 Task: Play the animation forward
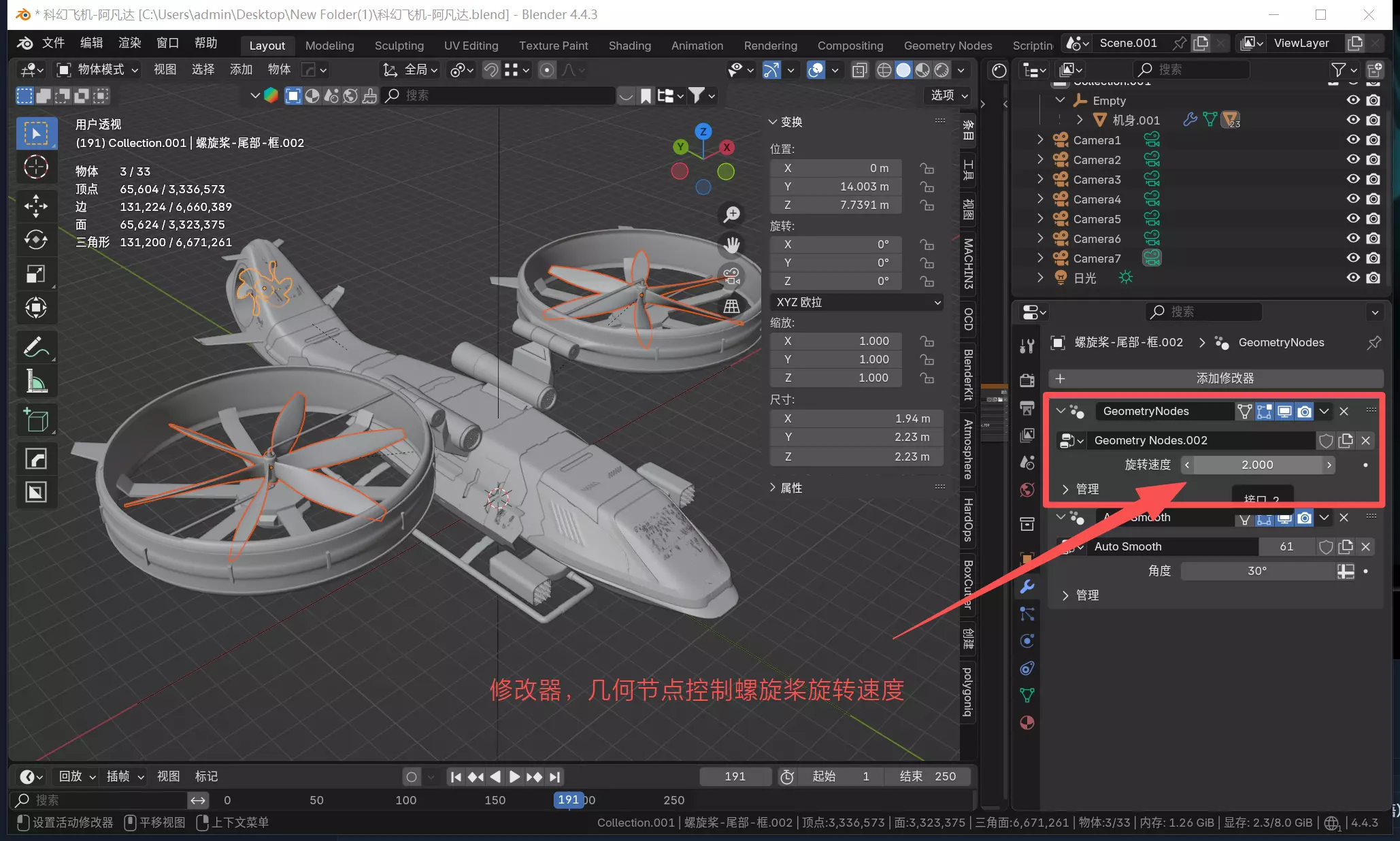click(515, 776)
